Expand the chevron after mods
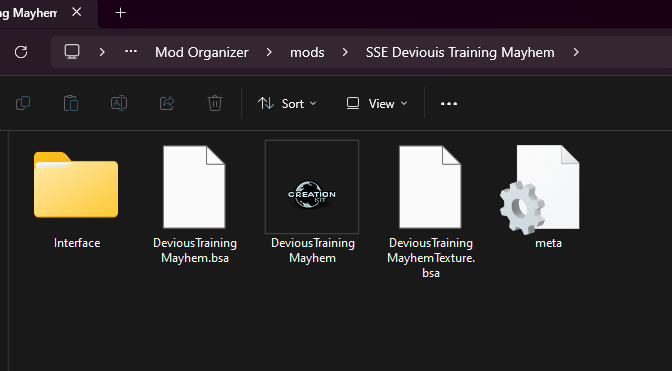This screenshot has width=672, height=371. click(345, 52)
